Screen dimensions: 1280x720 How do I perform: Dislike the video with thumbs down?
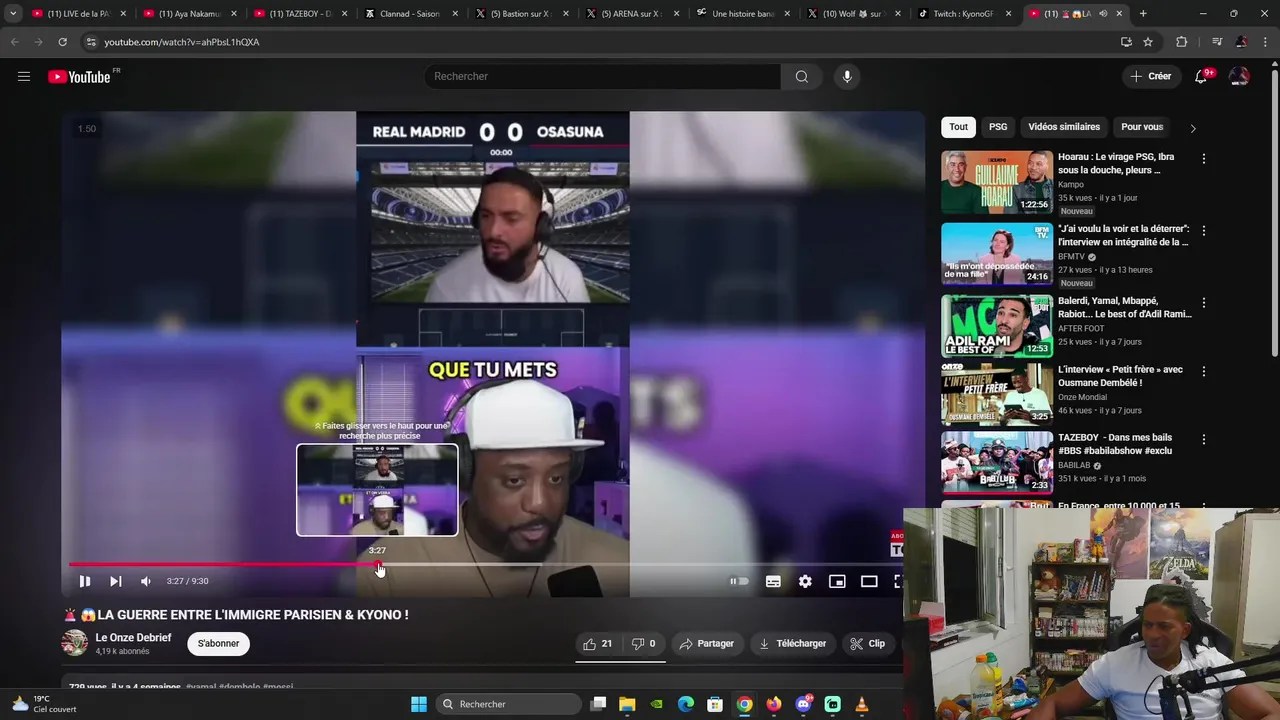pyautogui.click(x=644, y=644)
